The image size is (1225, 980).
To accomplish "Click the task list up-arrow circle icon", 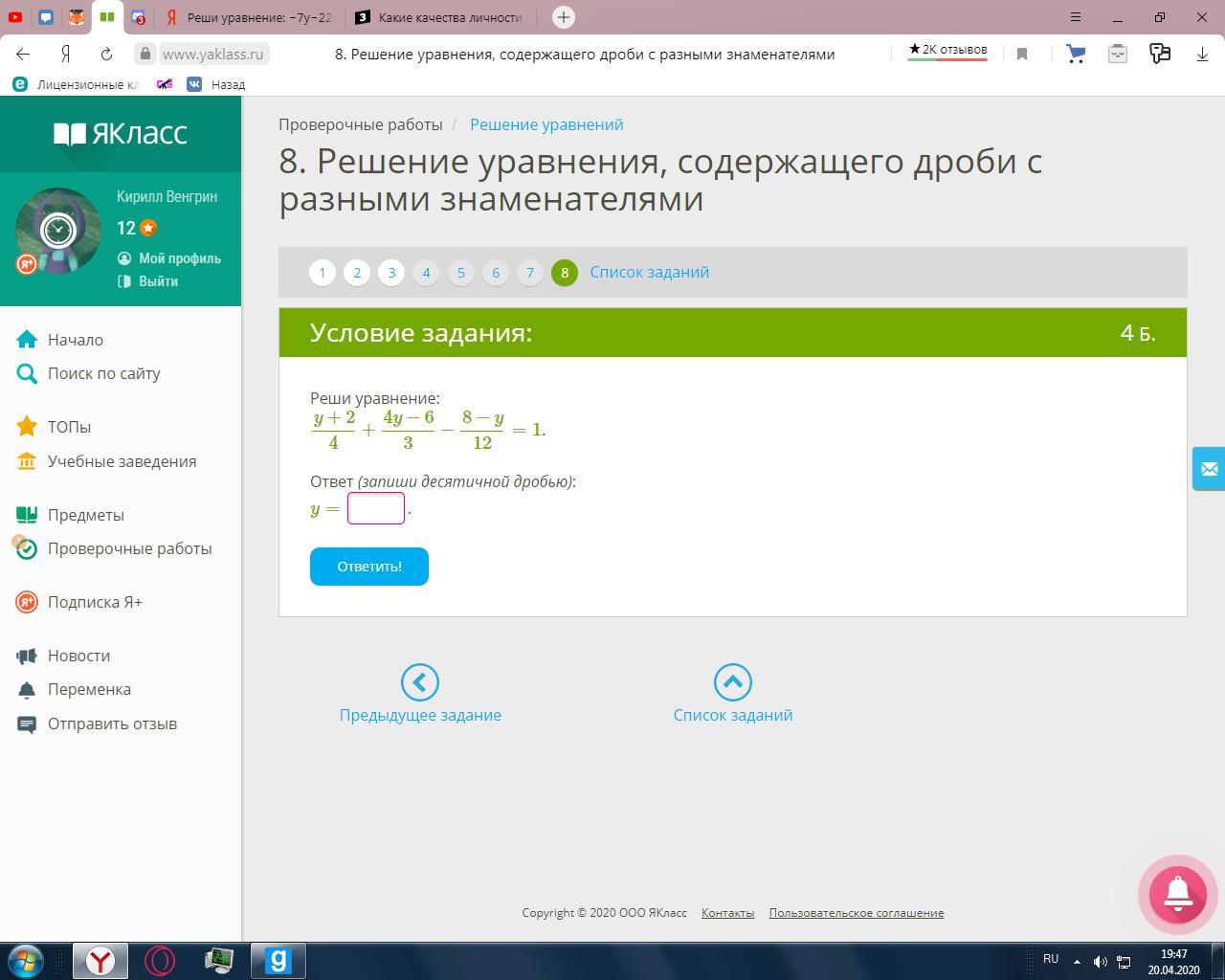I will (x=733, y=682).
